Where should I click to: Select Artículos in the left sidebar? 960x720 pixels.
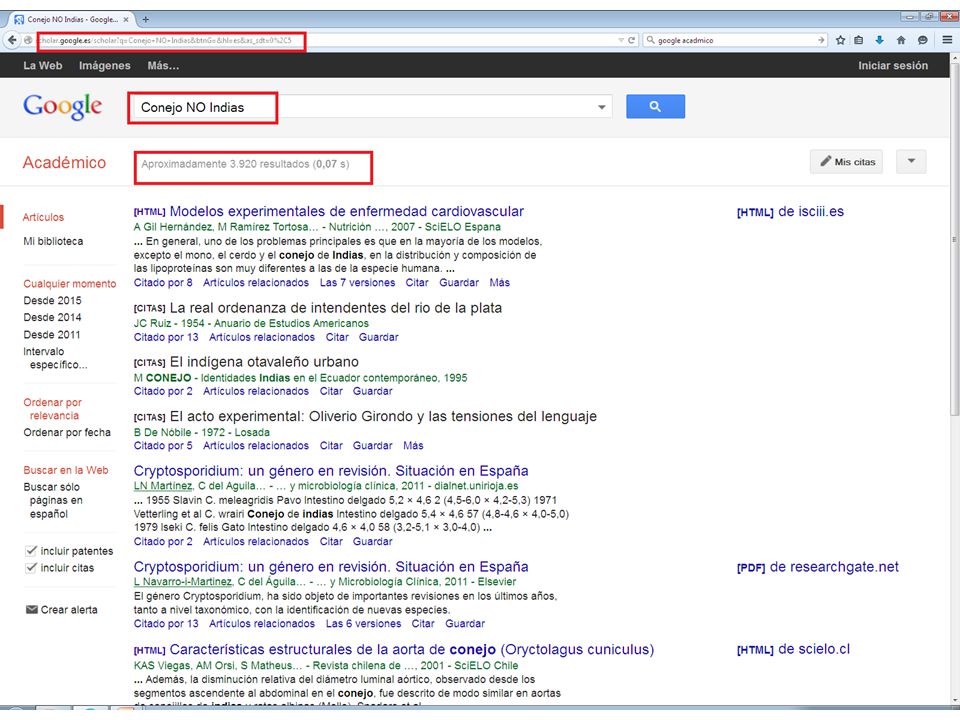pos(43,217)
